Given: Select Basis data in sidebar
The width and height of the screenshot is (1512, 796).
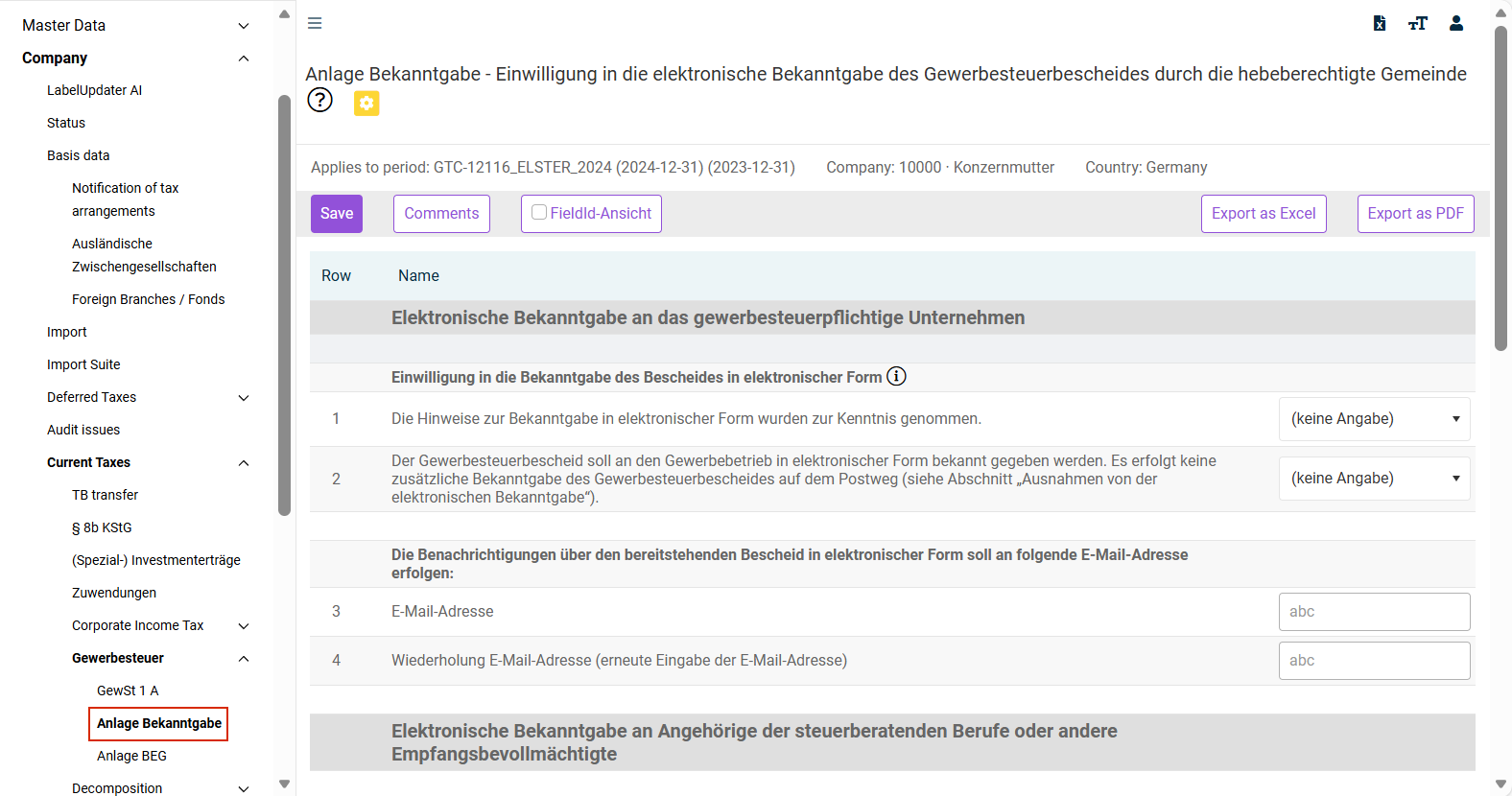Looking at the screenshot, I should 78,155.
